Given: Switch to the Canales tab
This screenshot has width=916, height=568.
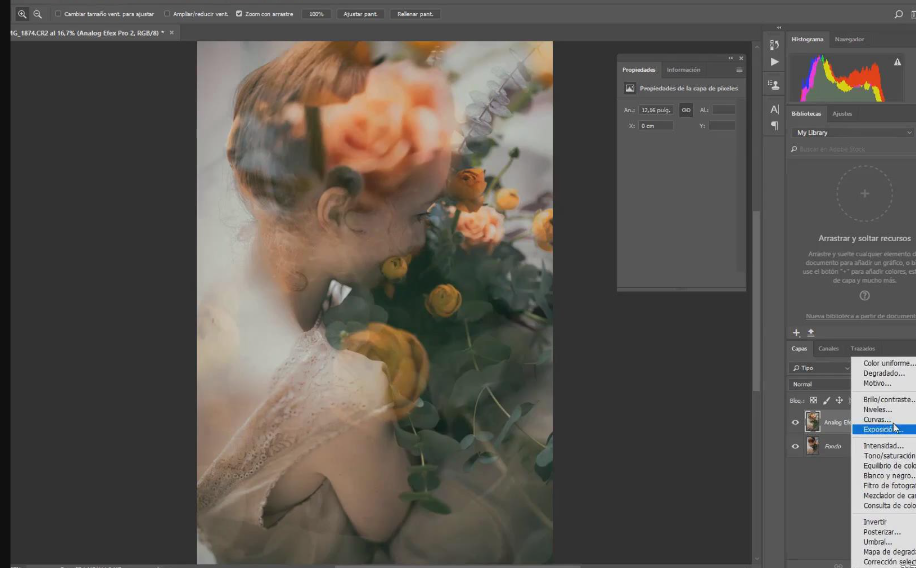Looking at the screenshot, I should [x=828, y=349].
